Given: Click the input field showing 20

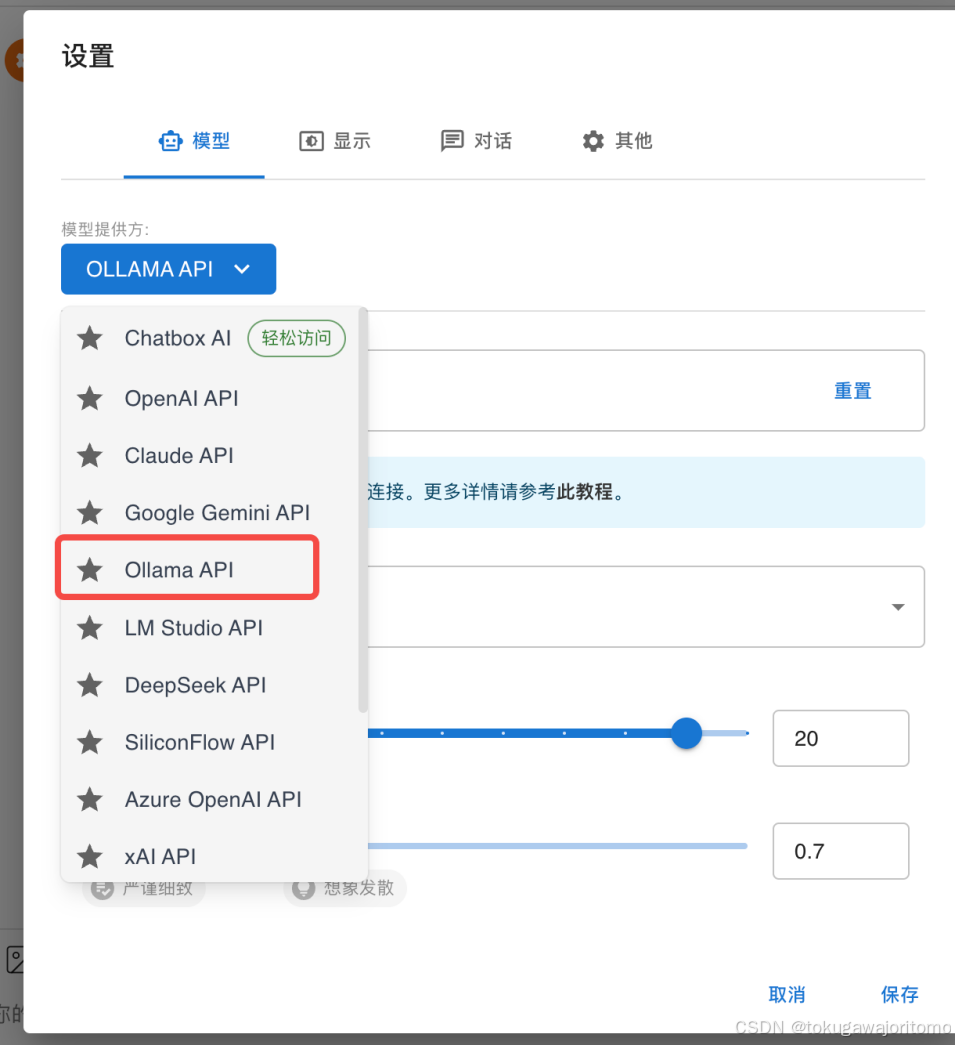Looking at the screenshot, I should [x=841, y=738].
